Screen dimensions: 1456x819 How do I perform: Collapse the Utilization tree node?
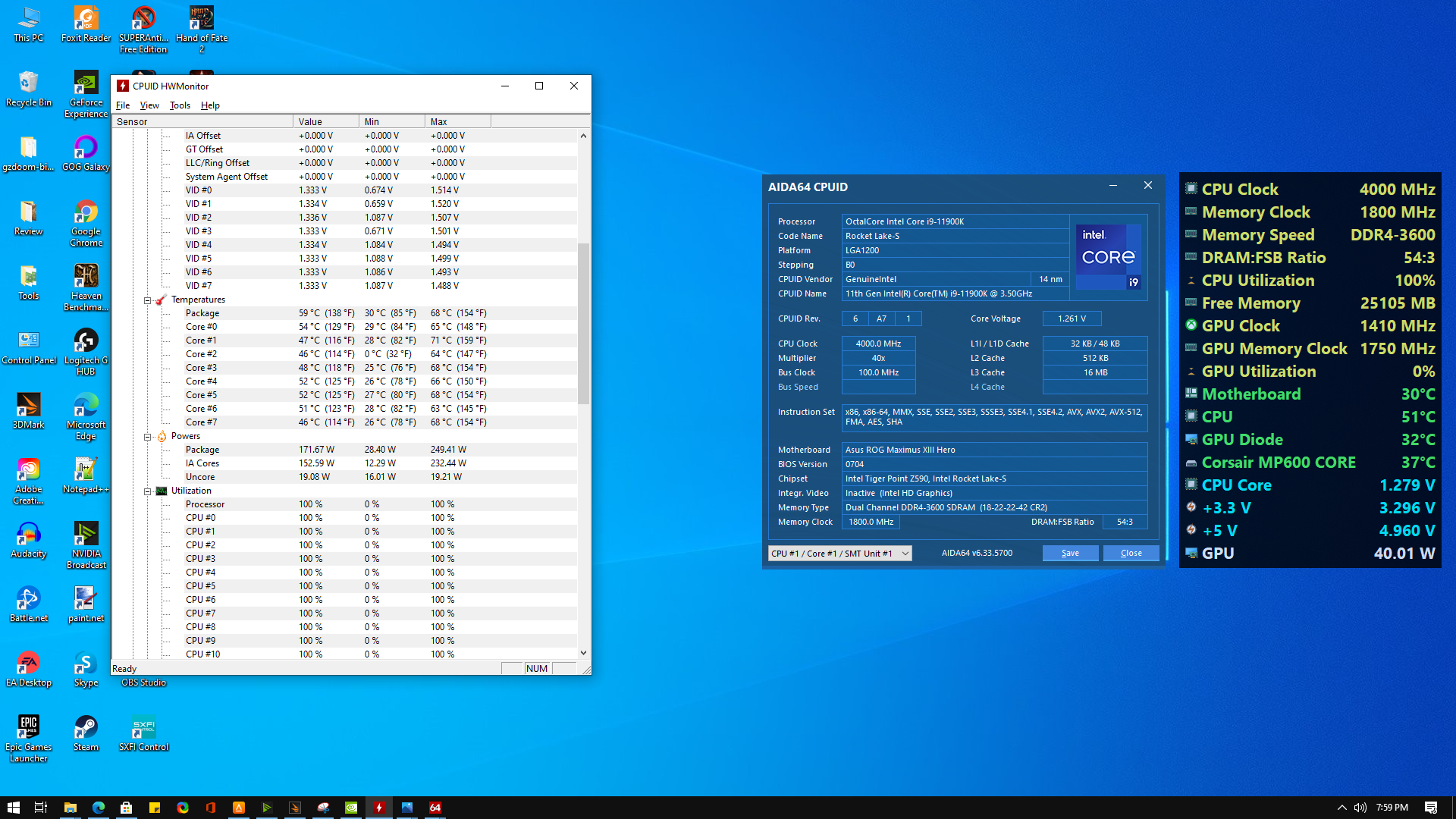148,491
